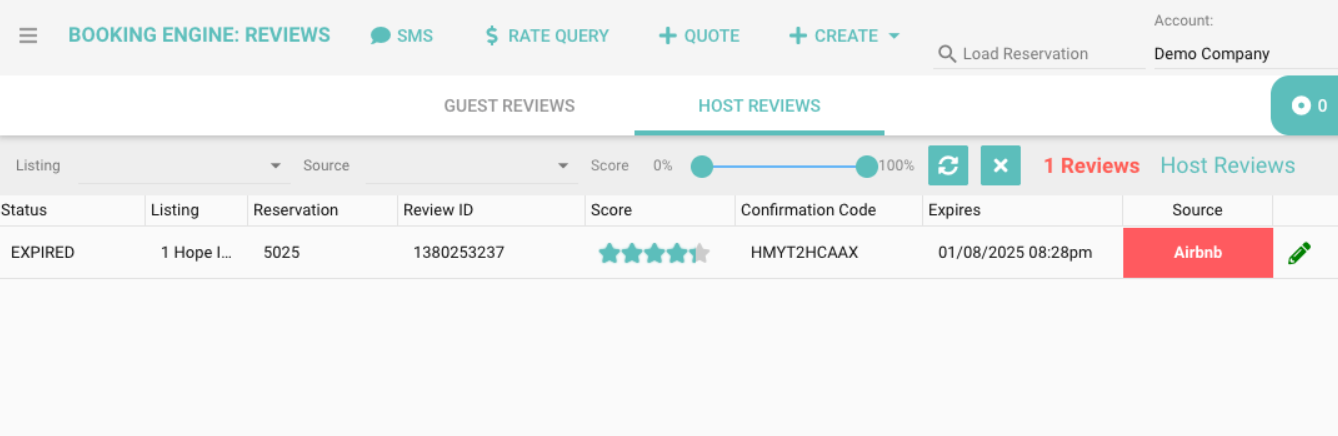Click the clear filters X button
Screen dimensions: 1338x436
[1000, 166]
